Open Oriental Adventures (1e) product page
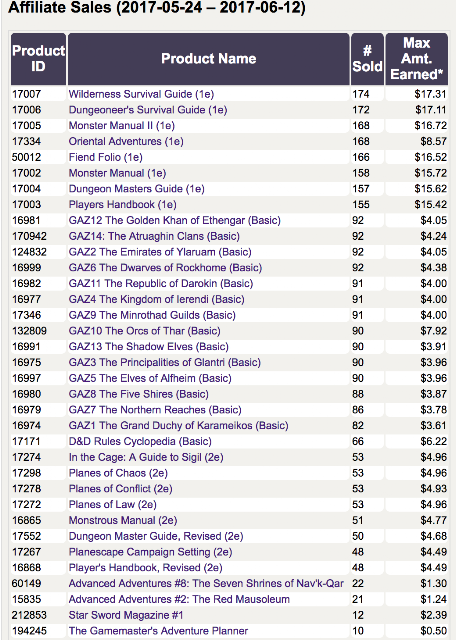 [x=126, y=142]
